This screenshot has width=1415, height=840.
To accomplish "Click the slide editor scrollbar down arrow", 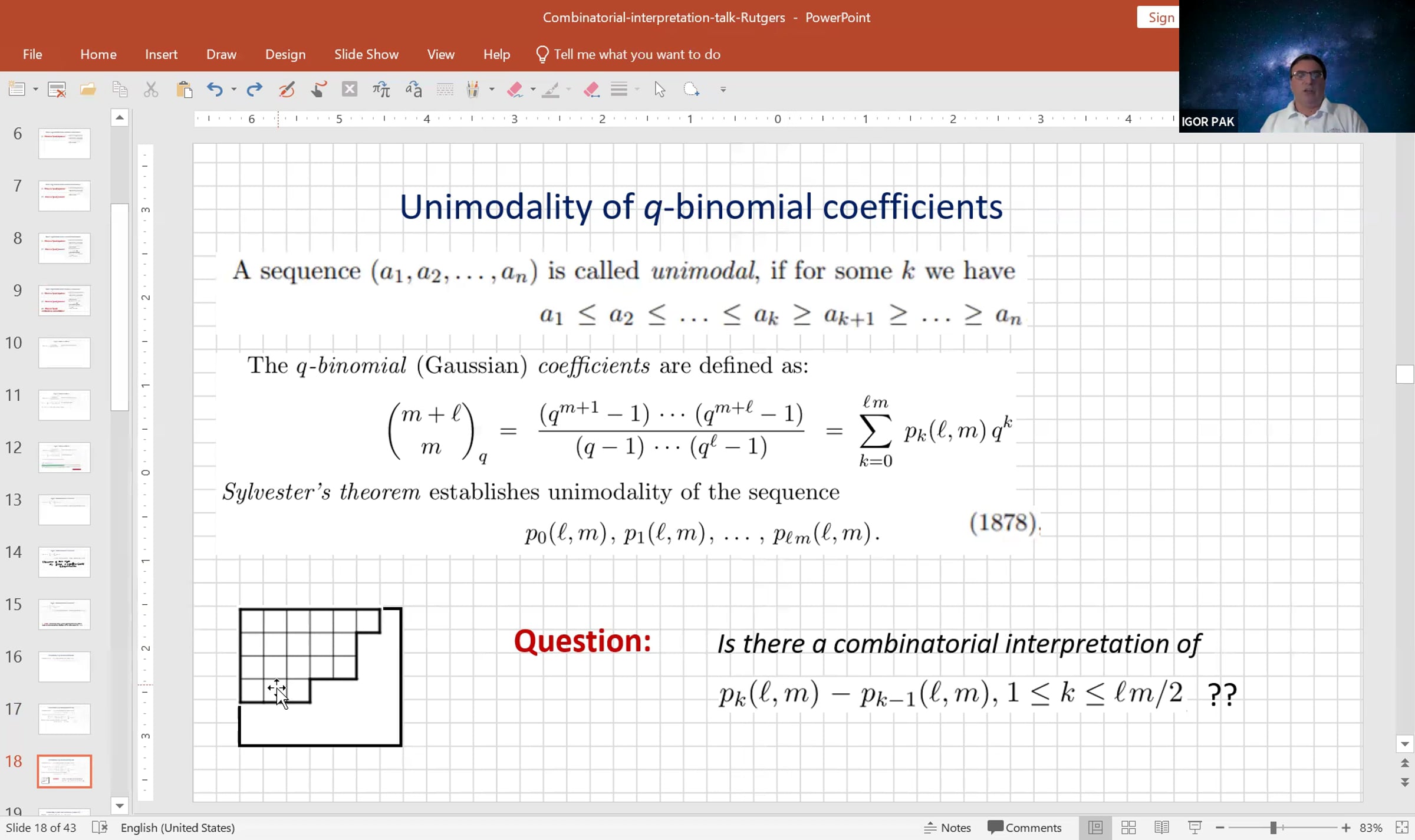I will tap(1405, 744).
